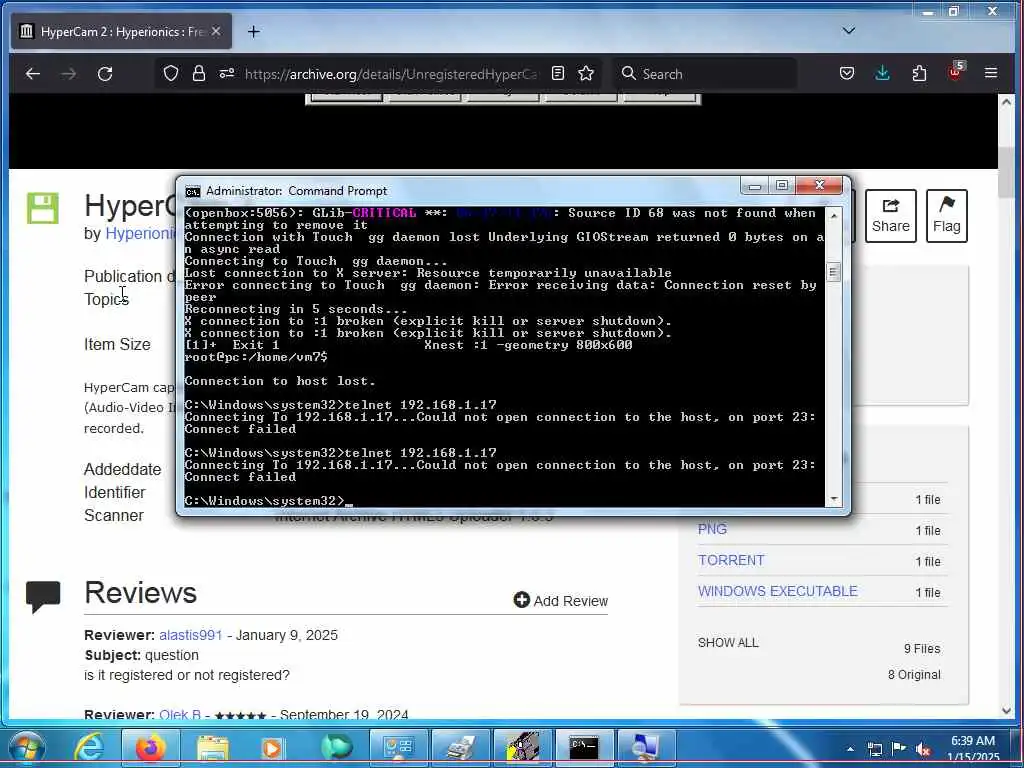Click the Save to Pocket icon
The image size is (1024, 768).
click(x=847, y=73)
